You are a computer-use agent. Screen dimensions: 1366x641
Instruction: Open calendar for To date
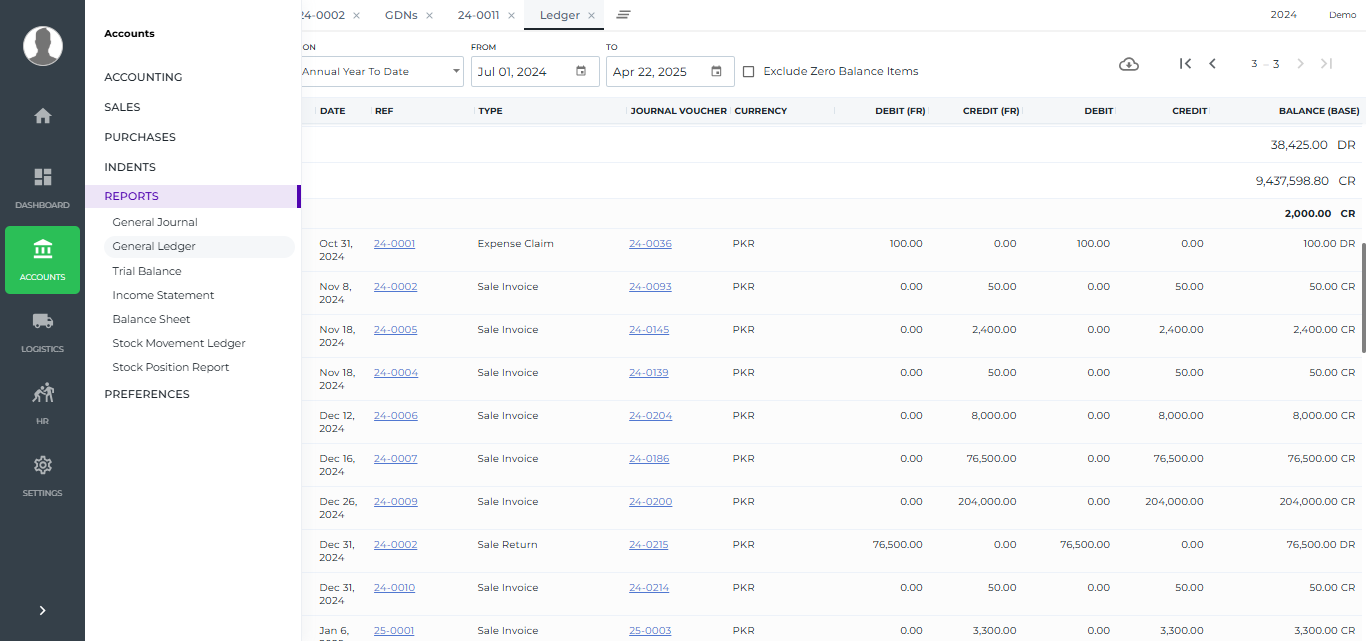[716, 71]
